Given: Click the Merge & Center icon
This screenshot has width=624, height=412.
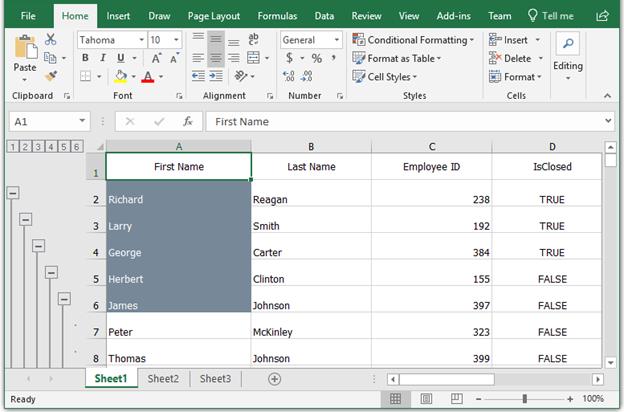Looking at the screenshot, I should point(254,58).
